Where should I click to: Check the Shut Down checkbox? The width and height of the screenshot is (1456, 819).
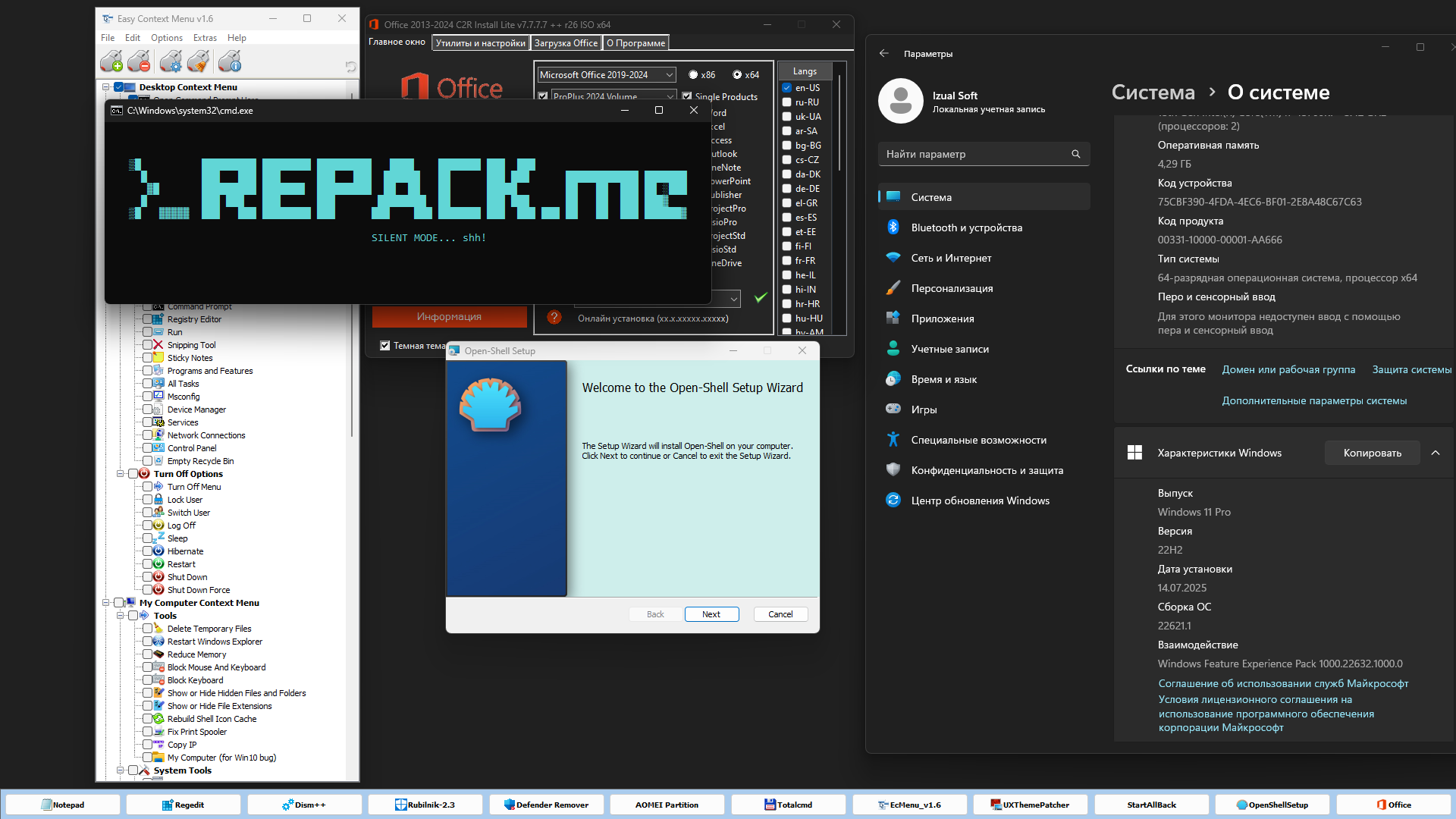point(148,577)
